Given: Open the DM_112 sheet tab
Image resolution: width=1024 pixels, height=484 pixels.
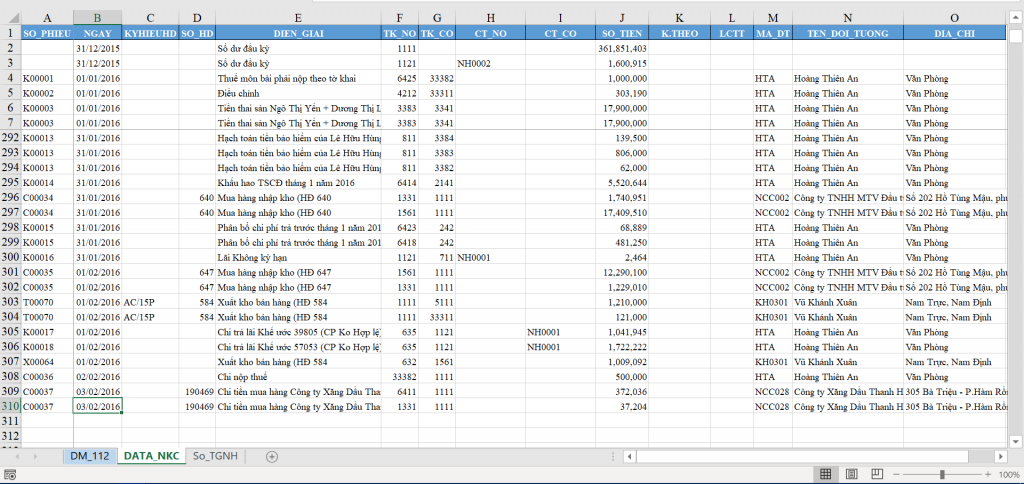Looking at the screenshot, I should pyautogui.click(x=89, y=456).
